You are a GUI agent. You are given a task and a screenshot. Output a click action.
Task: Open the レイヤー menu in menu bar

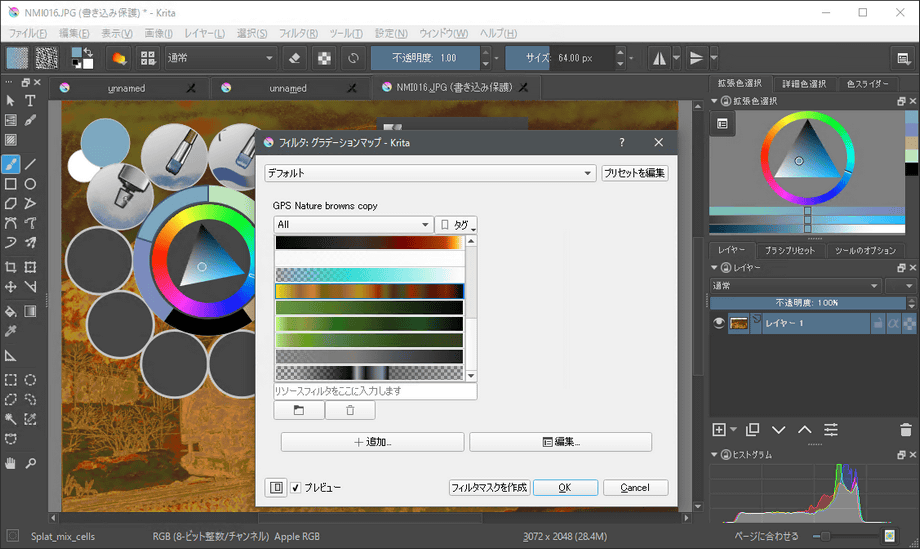click(x=204, y=33)
